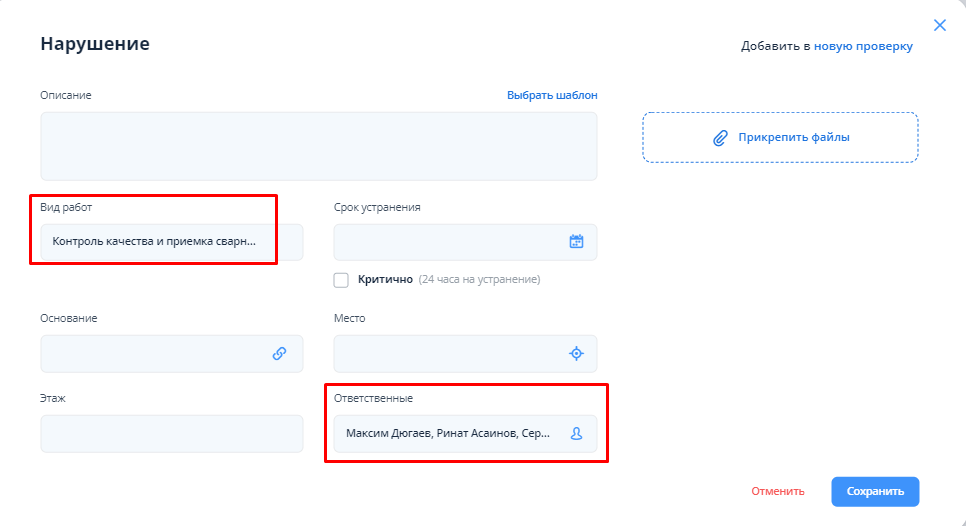Focus the Описание text area
Screen dimensions: 966x526
pos(318,146)
